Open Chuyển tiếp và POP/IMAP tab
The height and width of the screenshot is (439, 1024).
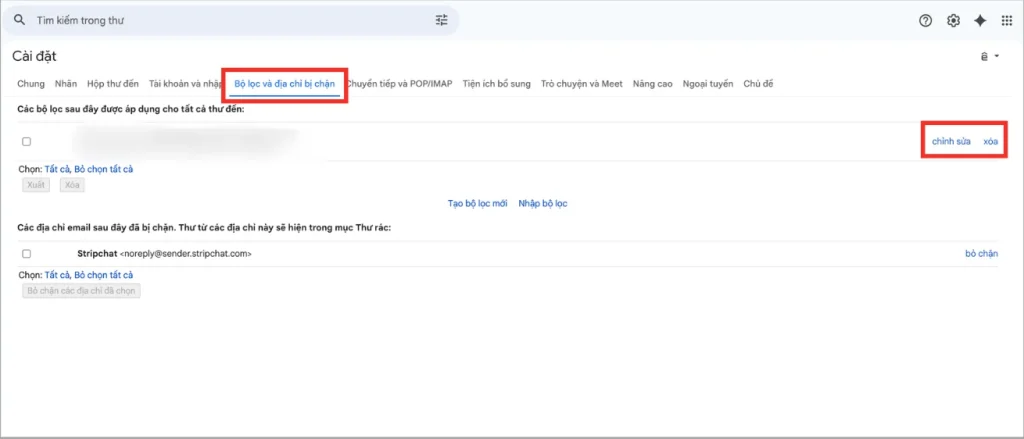pos(399,84)
